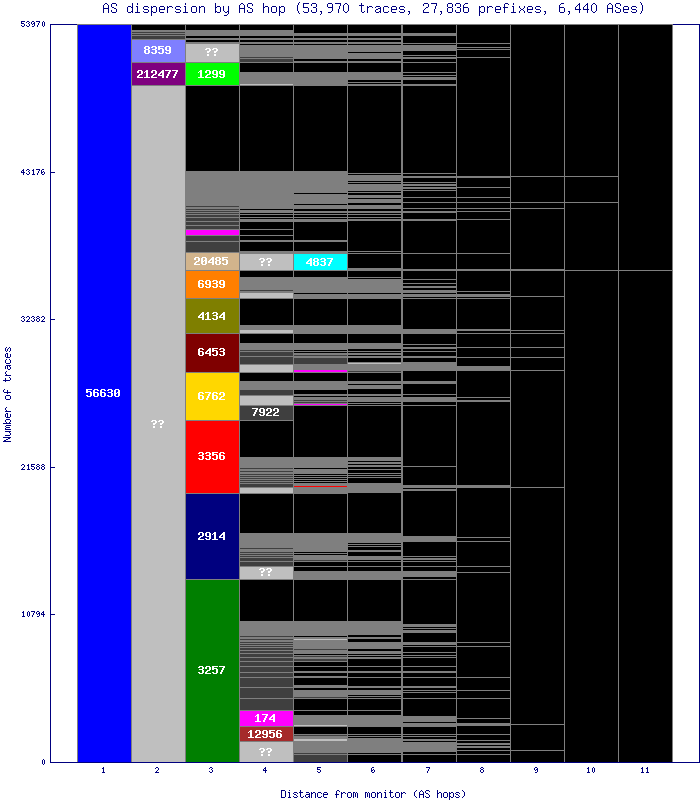
Task: Click the light blue 8359 block
Action: coord(158,50)
